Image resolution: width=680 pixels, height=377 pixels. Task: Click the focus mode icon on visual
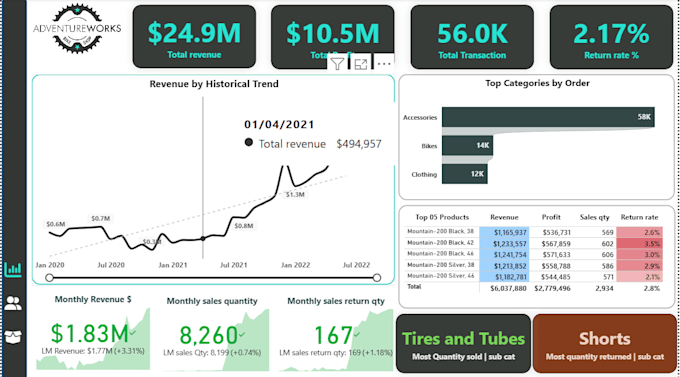pos(361,64)
